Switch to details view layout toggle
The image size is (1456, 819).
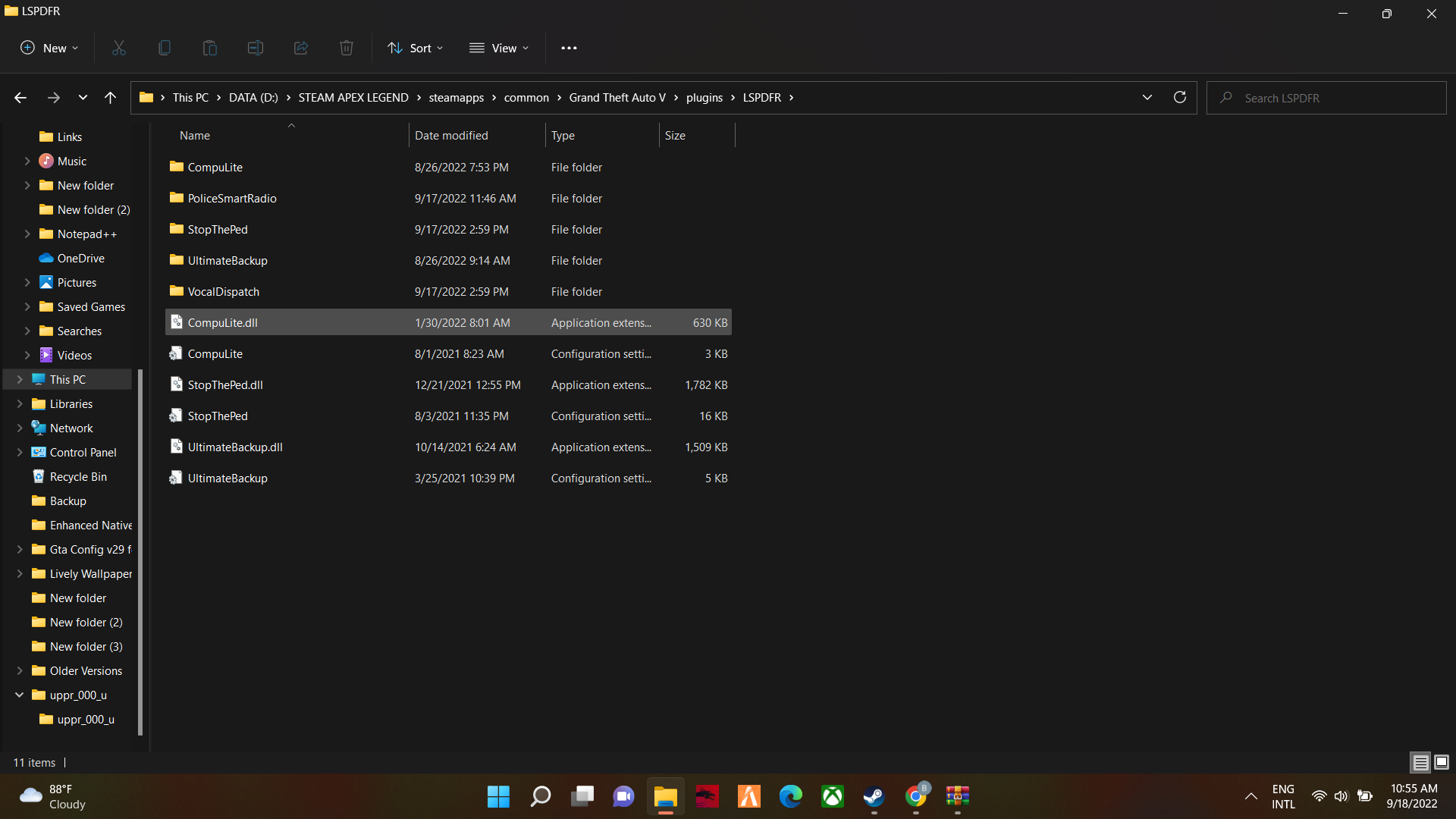tap(1420, 762)
